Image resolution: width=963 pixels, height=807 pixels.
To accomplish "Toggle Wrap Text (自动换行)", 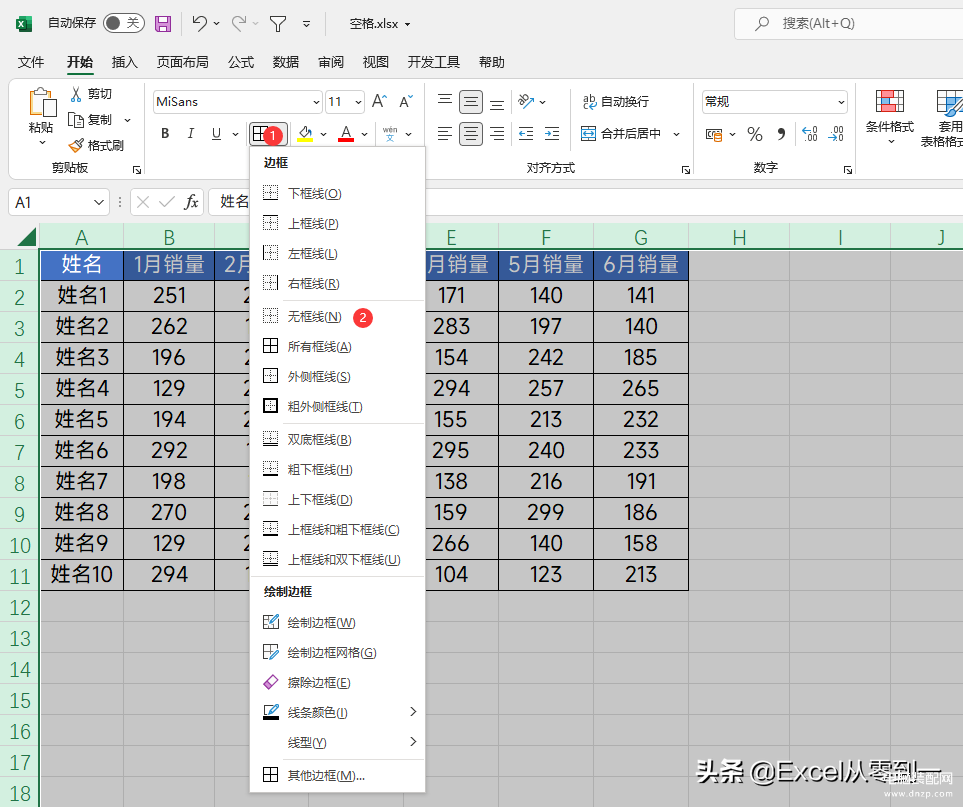I will point(615,101).
